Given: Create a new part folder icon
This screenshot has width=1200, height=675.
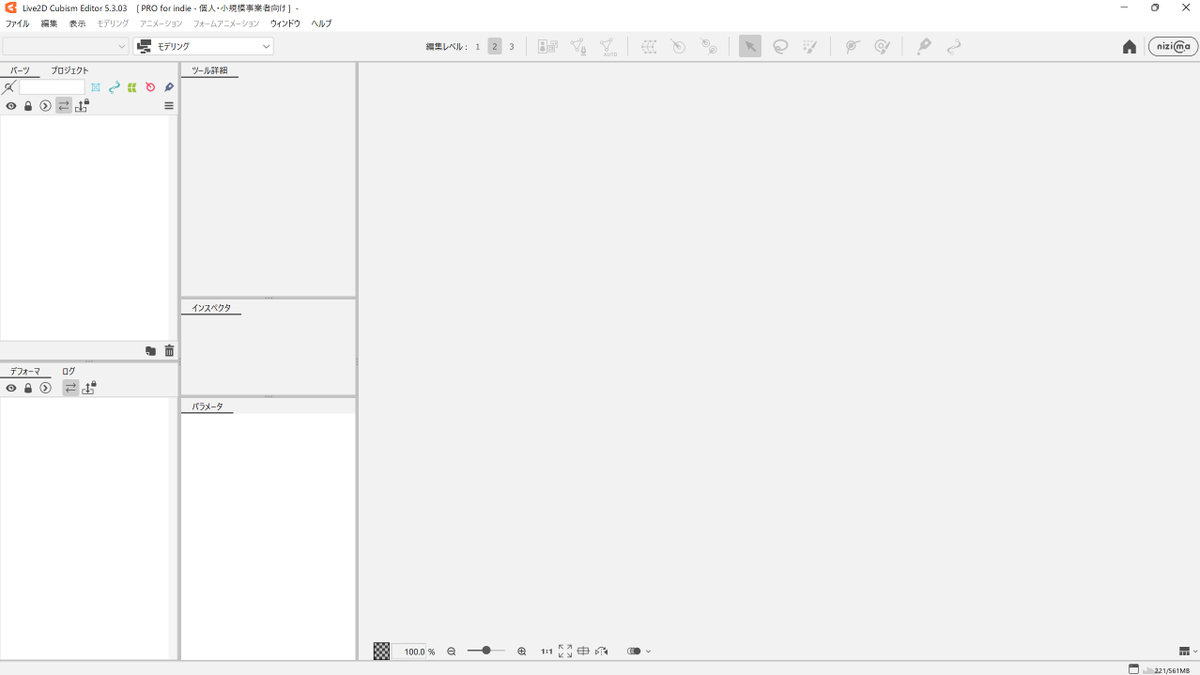Looking at the screenshot, I should coord(150,351).
